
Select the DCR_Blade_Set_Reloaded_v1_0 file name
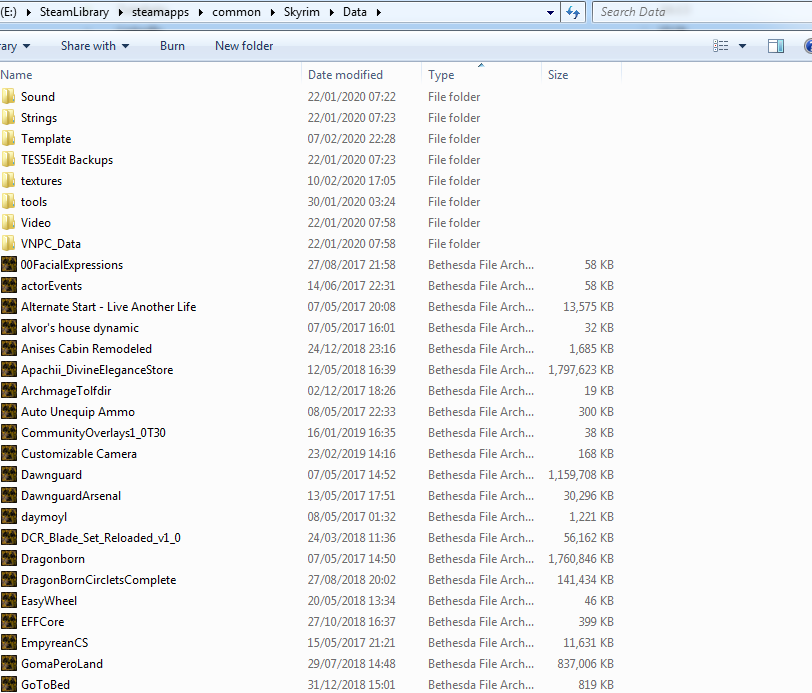[100, 538]
